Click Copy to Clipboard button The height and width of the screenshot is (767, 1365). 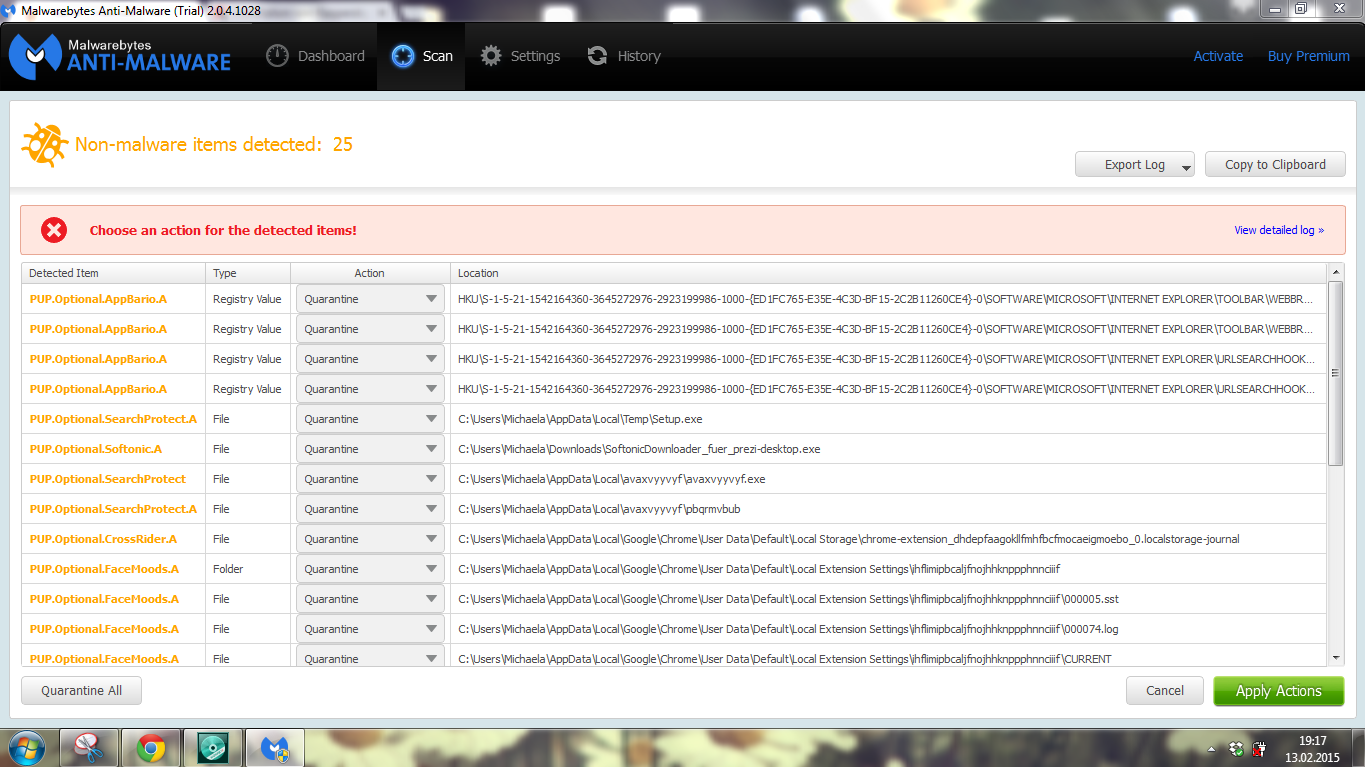(x=1275, y=165)
